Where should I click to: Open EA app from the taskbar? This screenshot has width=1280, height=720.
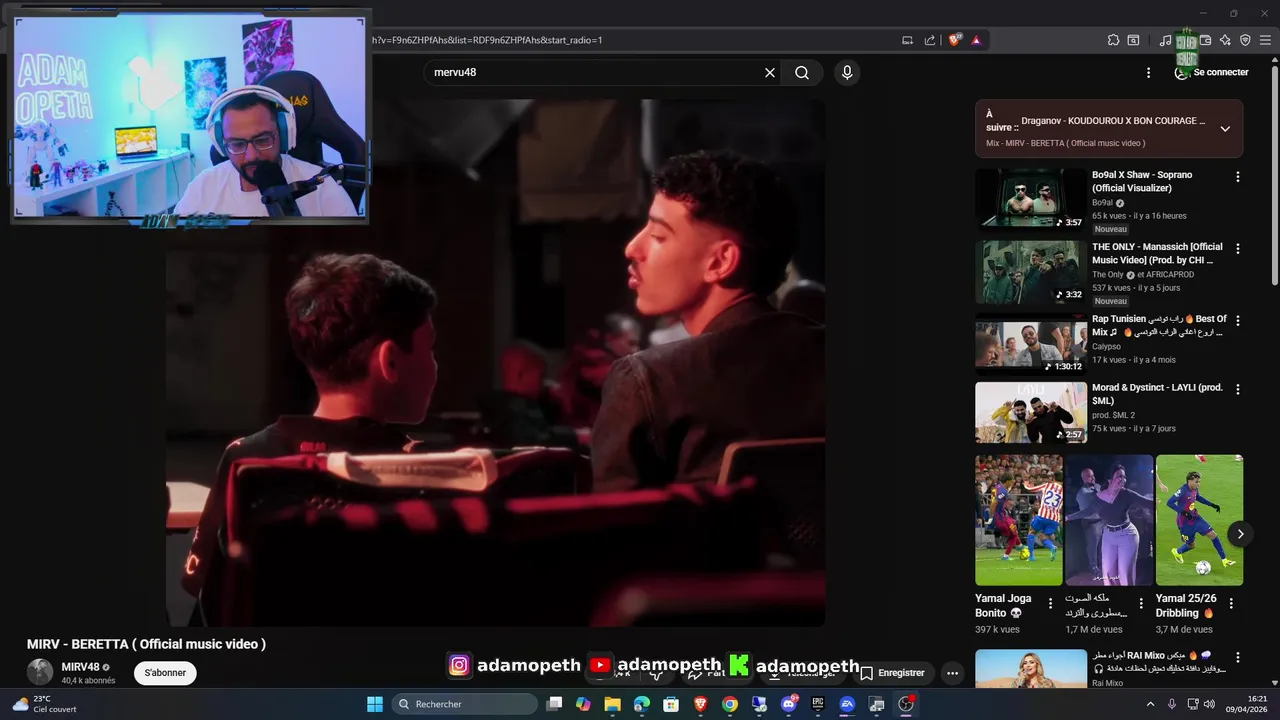point(847,704)
